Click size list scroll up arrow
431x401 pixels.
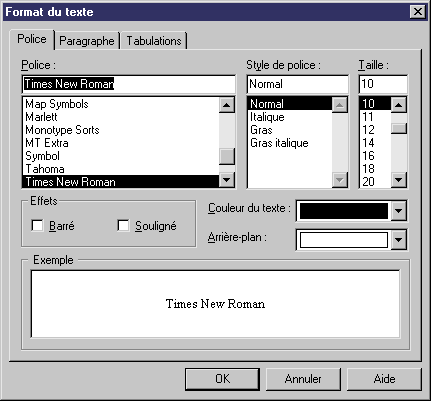coord(399,105)
